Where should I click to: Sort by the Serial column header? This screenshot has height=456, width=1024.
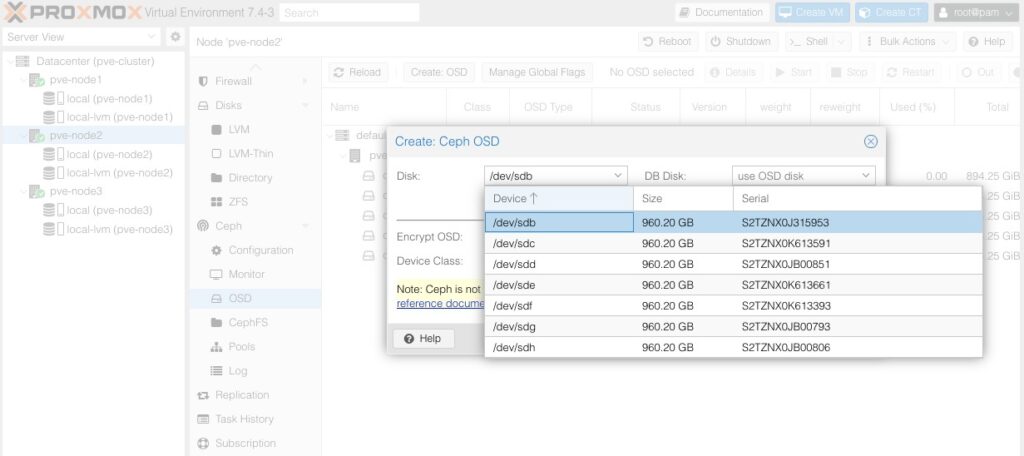(x=857, y=199)
